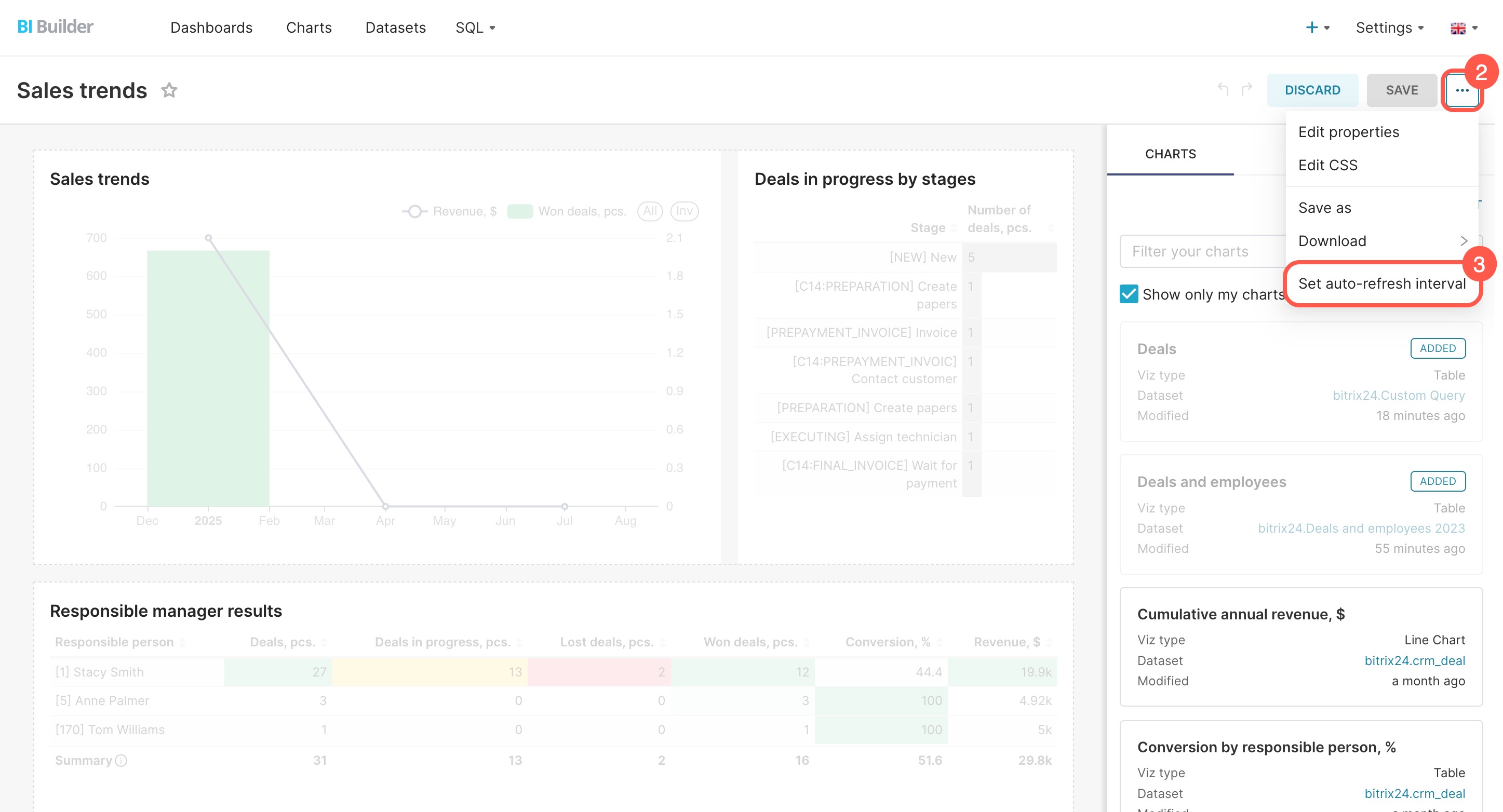Select Set auto-refresh interval

[x=1381, y=283]
